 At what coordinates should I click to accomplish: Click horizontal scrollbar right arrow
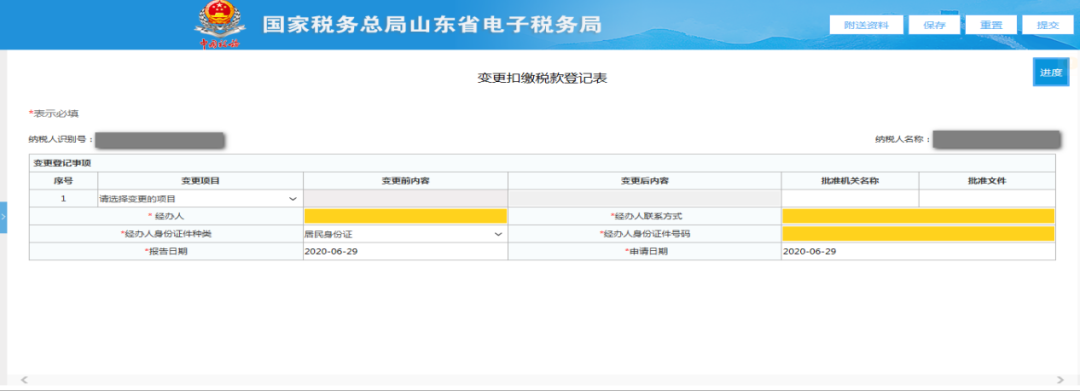(x=1060, y=380)
